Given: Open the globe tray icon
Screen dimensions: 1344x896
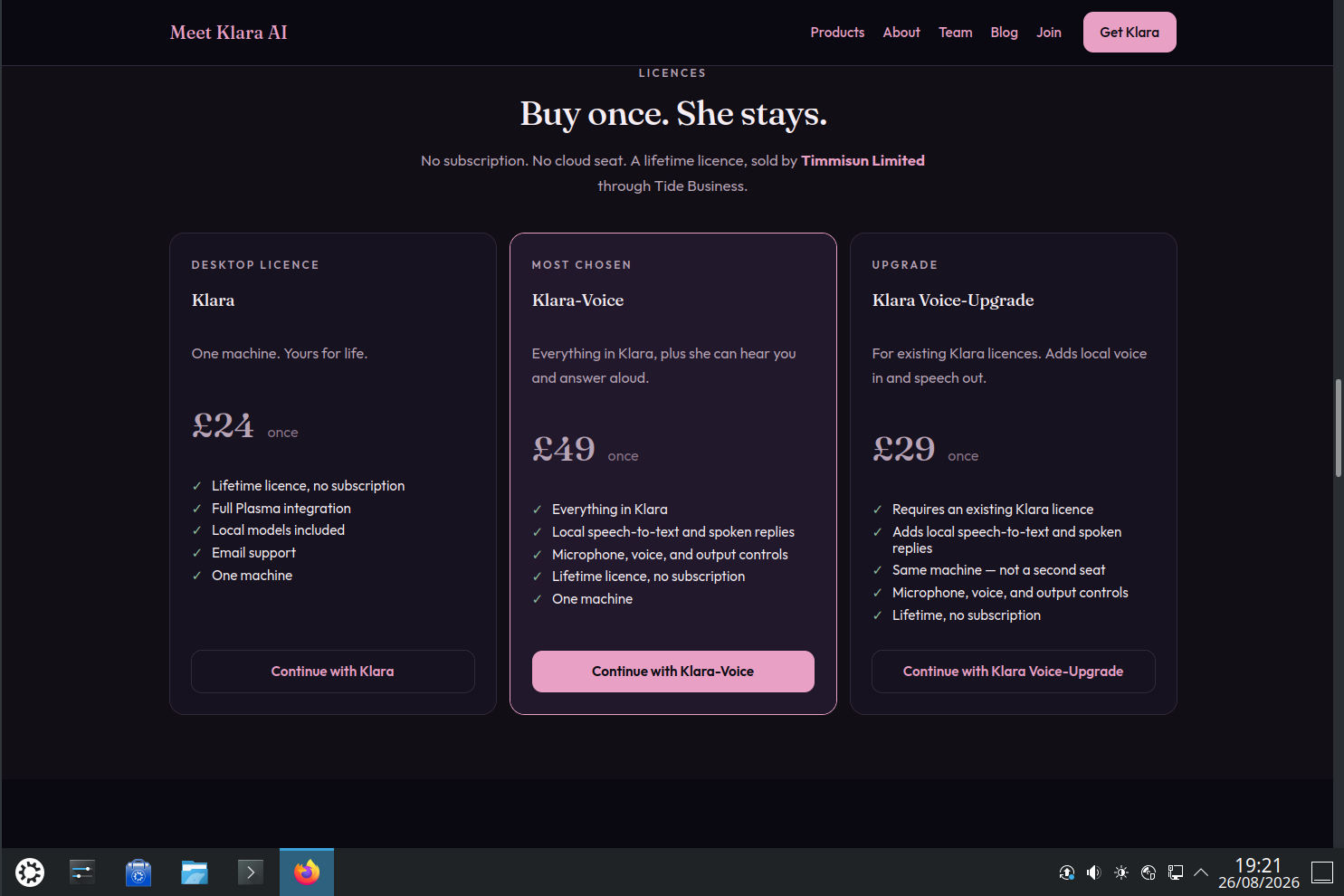Looking at the screenshot, I should (1149, 872).
